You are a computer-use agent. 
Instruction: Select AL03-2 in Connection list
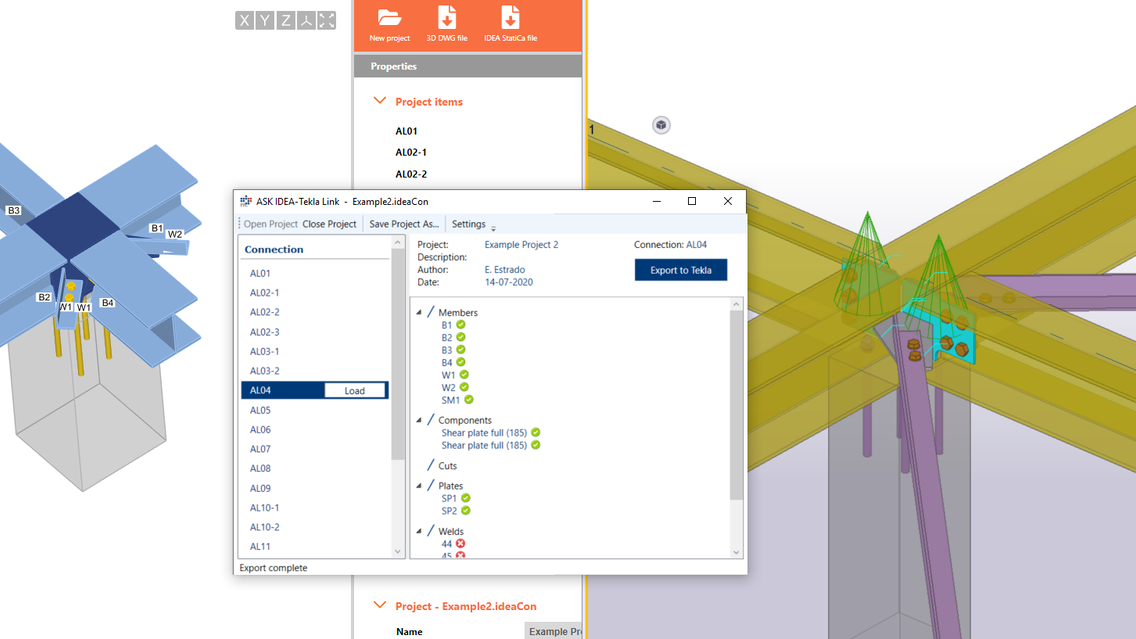click(264, 371)
